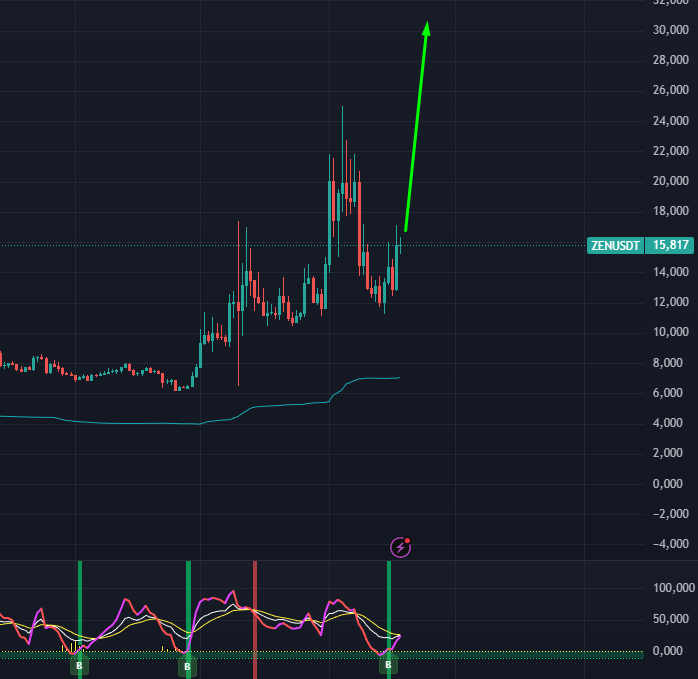Screen dimensions: 698x679
Task: Click the −4,000 price axis label
Action: coord(670,544)
